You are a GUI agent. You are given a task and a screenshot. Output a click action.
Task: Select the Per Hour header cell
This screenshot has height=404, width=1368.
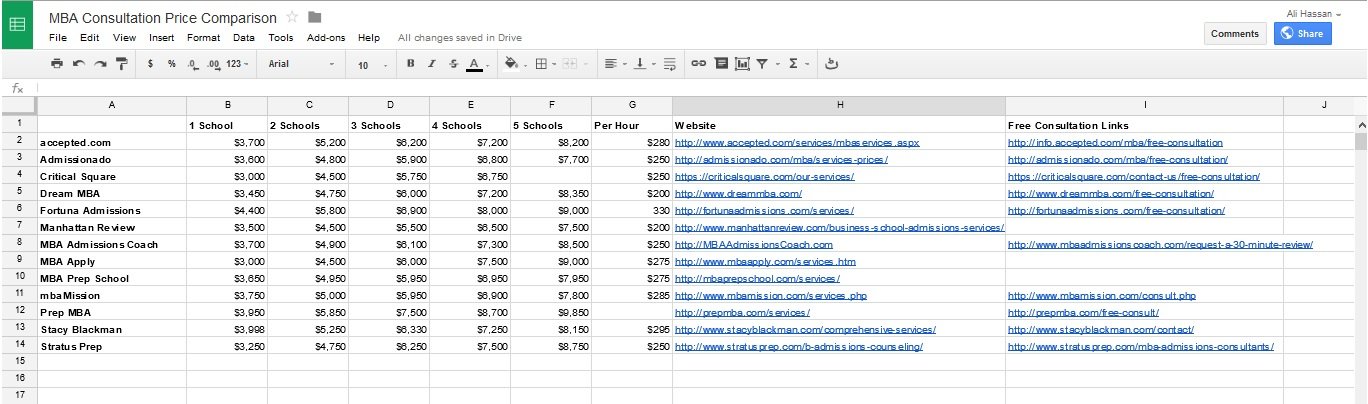632,125
